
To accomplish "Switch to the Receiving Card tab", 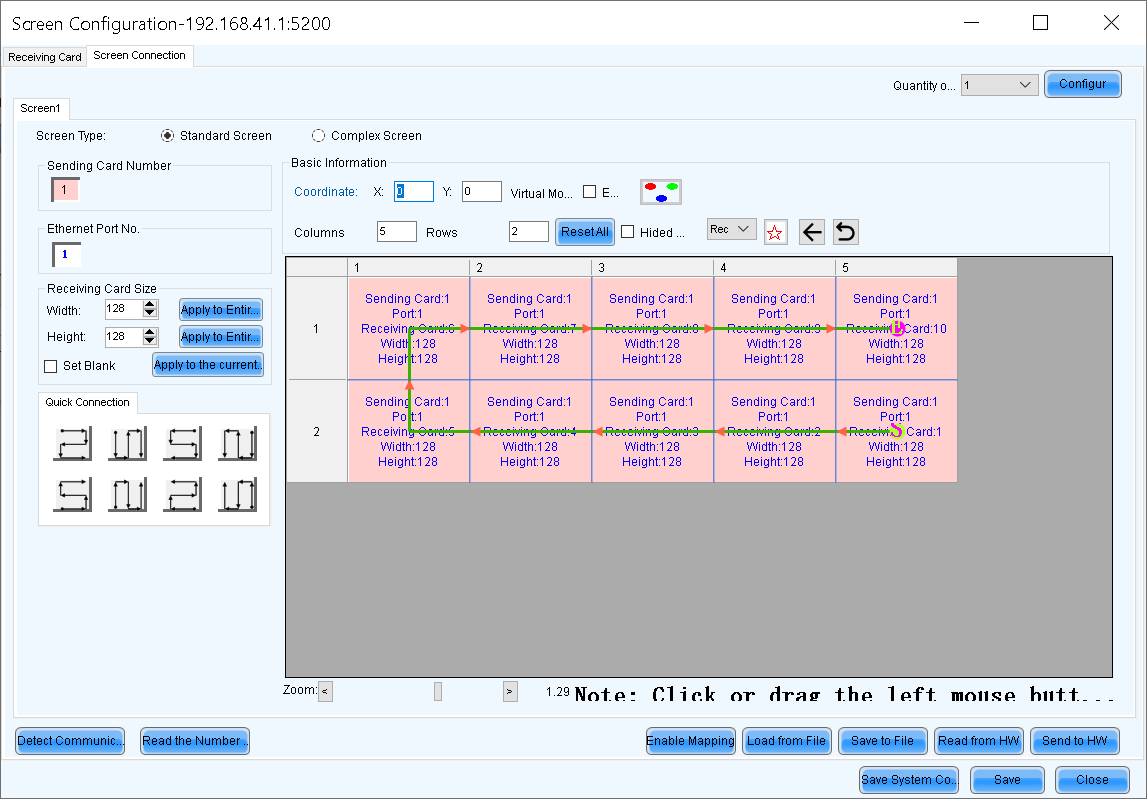I will [45, 57].
